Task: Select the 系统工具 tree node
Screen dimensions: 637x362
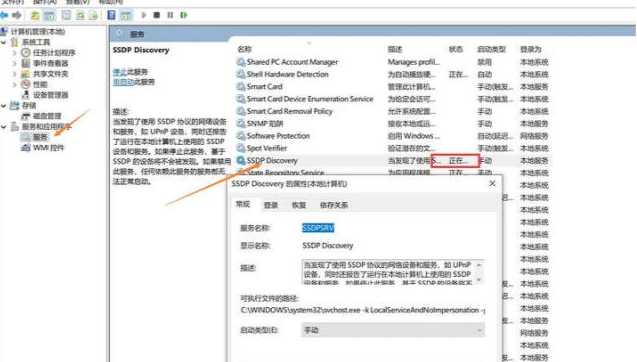Action: (x=36, y=42)
